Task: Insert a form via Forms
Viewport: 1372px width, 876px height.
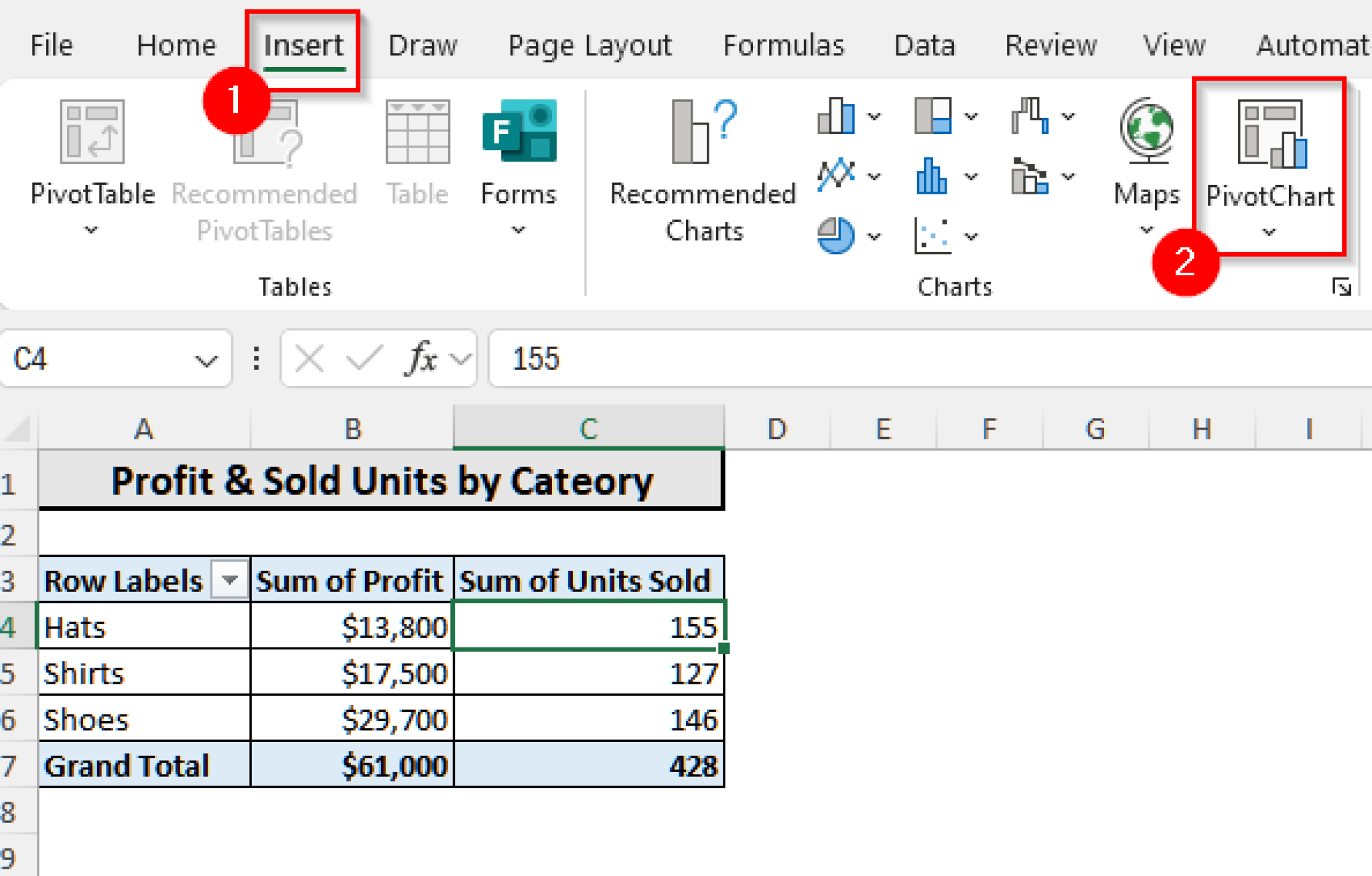Action: [x=518, y=161]
